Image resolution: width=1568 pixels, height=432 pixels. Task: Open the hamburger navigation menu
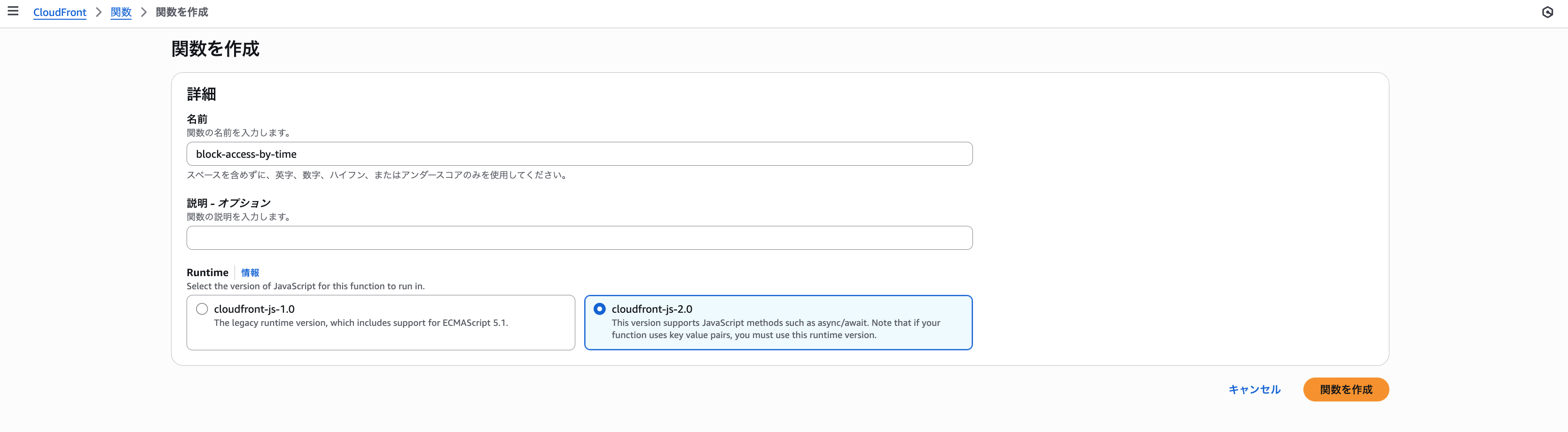pyautogui.click(x=13, y=11)
